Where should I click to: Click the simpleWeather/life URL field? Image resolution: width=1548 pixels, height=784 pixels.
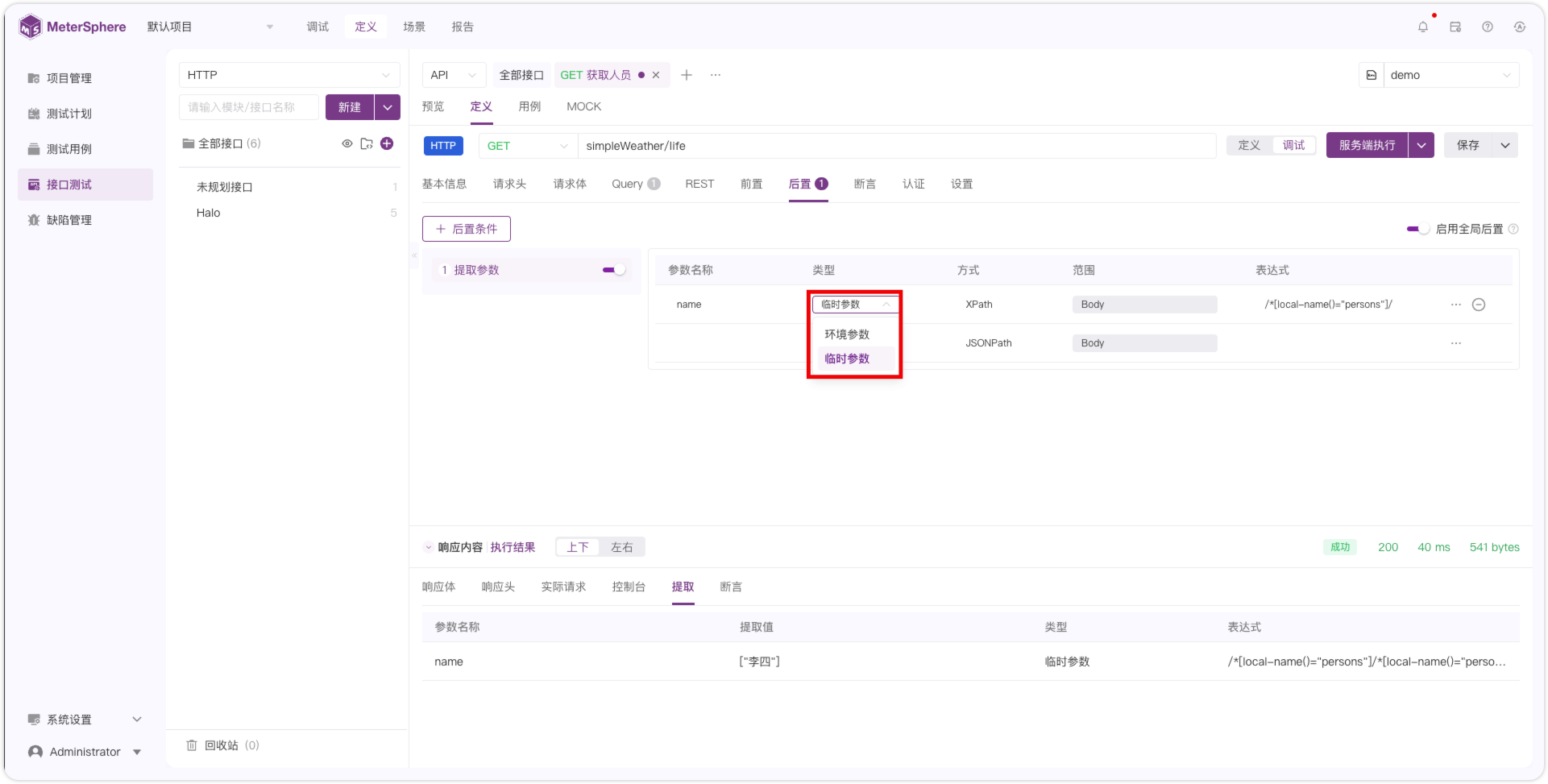tap(897, 146)
